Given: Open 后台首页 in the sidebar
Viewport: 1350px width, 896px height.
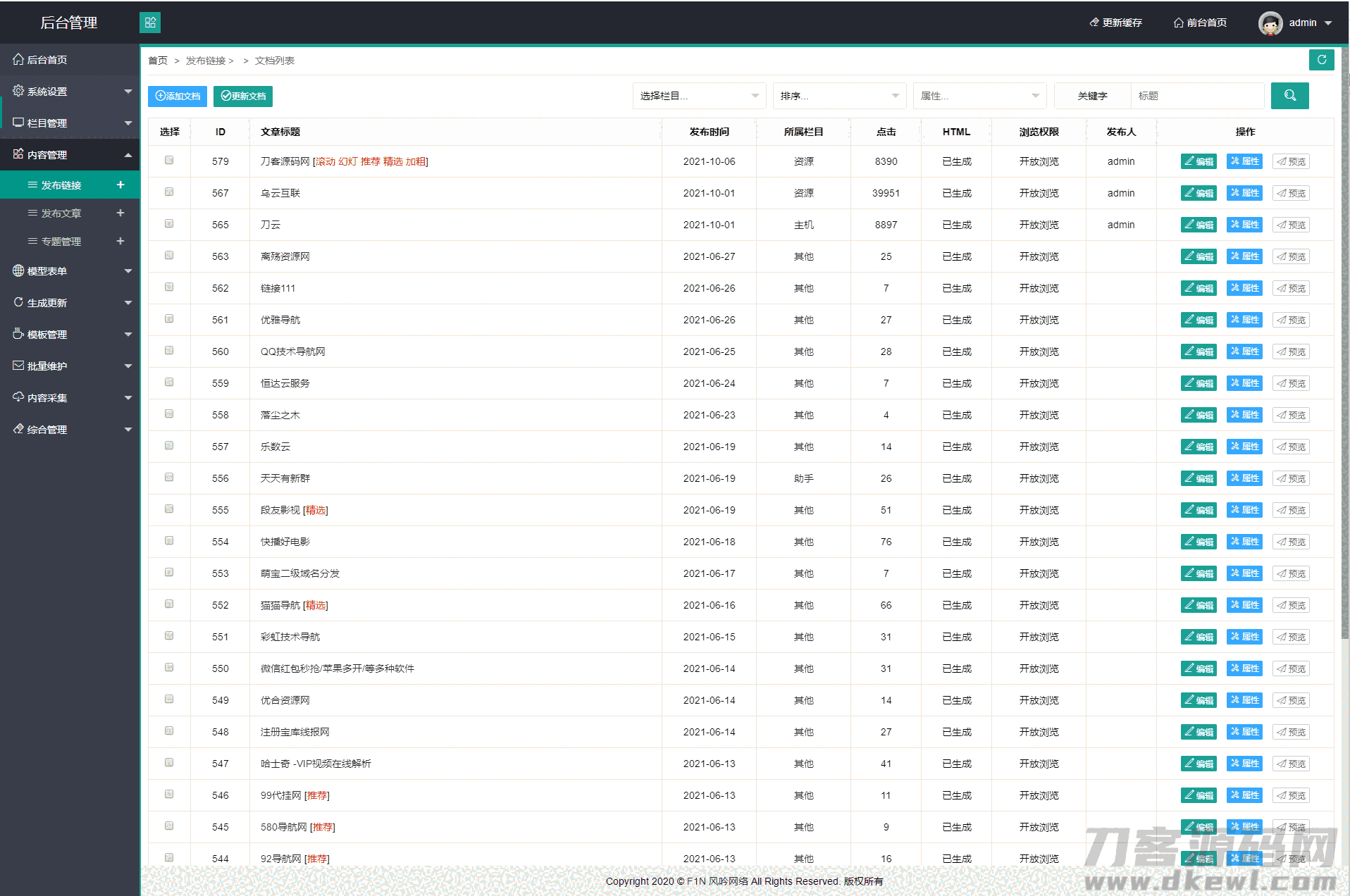Looking at the screenshot, I should (47, 60).
